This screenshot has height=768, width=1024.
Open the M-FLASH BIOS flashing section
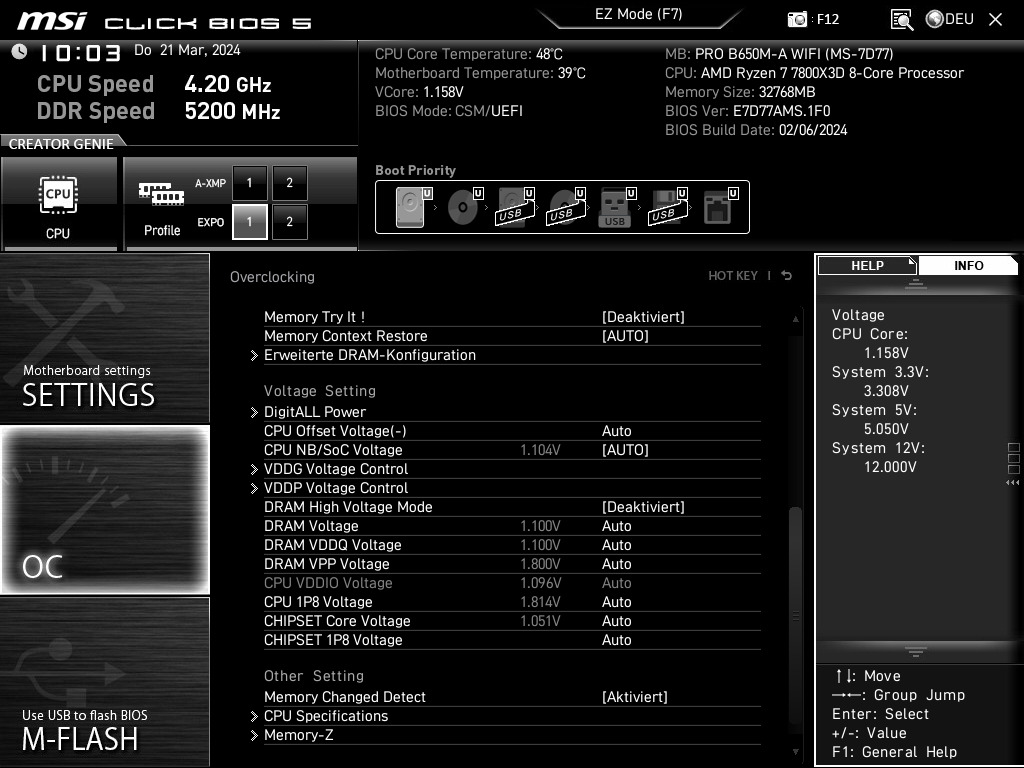(104, 682)
